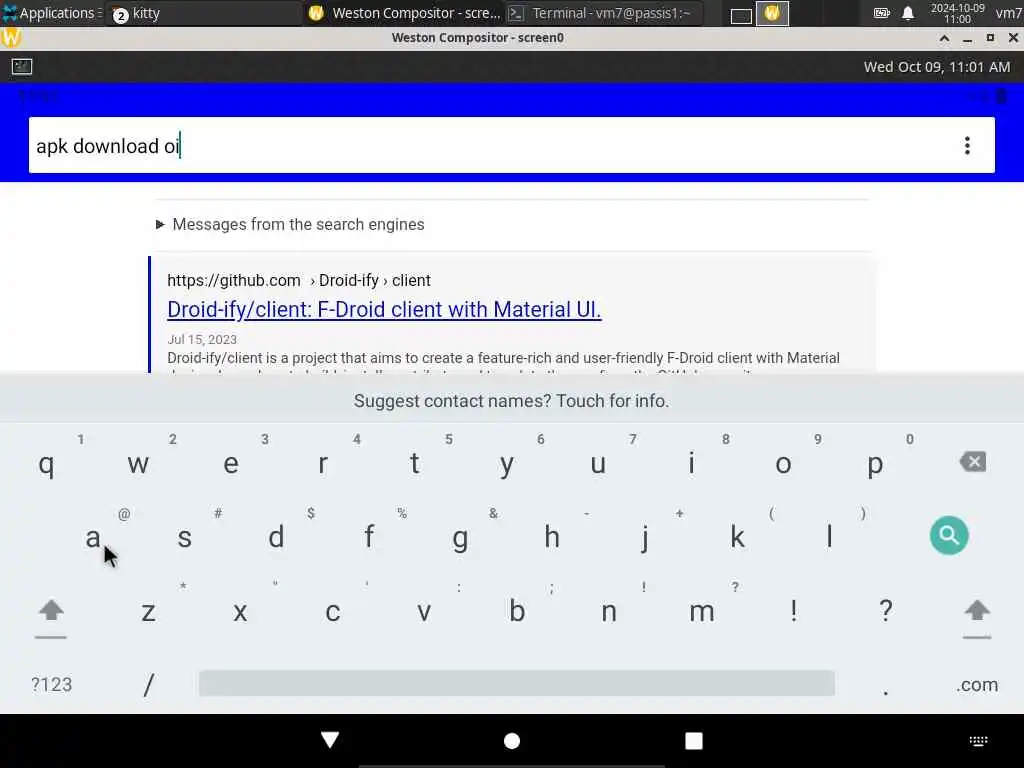Tap the letter u key
This screenshot has width=1024, height=768.
tap(598, 465)
